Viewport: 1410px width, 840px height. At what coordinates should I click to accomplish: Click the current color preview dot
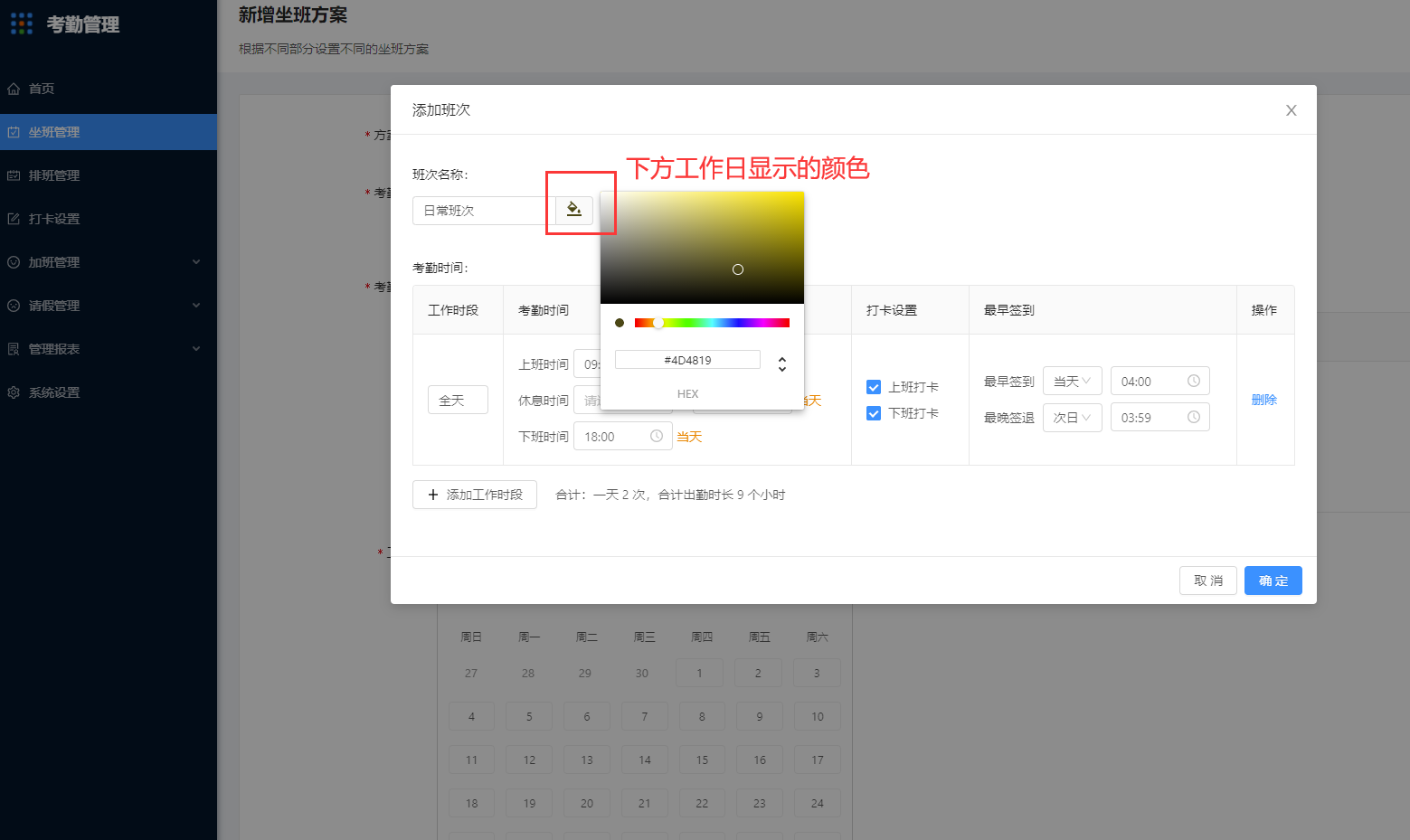[x=620, y=323]
